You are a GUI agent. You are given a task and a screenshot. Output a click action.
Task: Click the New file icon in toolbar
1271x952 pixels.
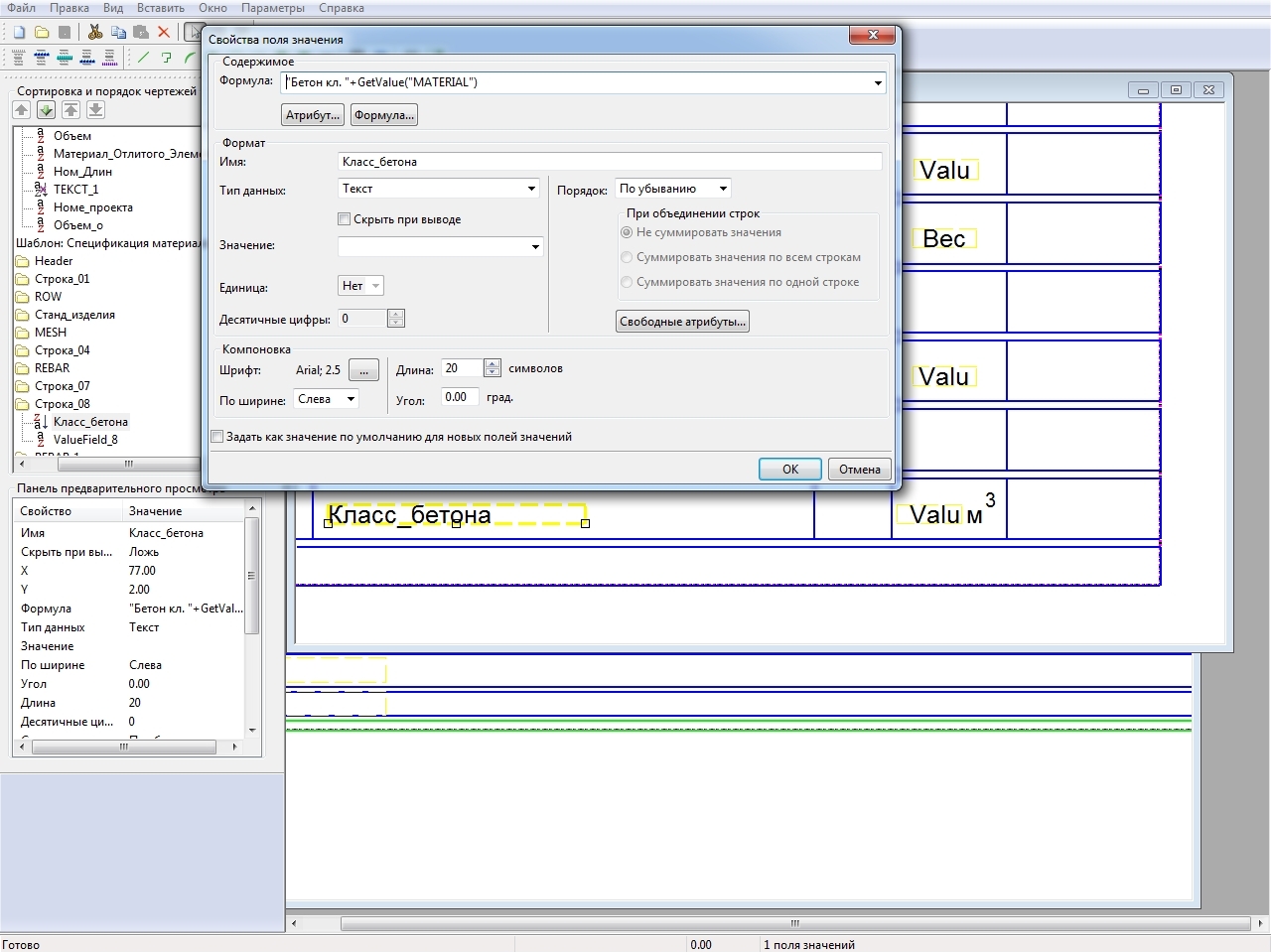tap(19, 33)
